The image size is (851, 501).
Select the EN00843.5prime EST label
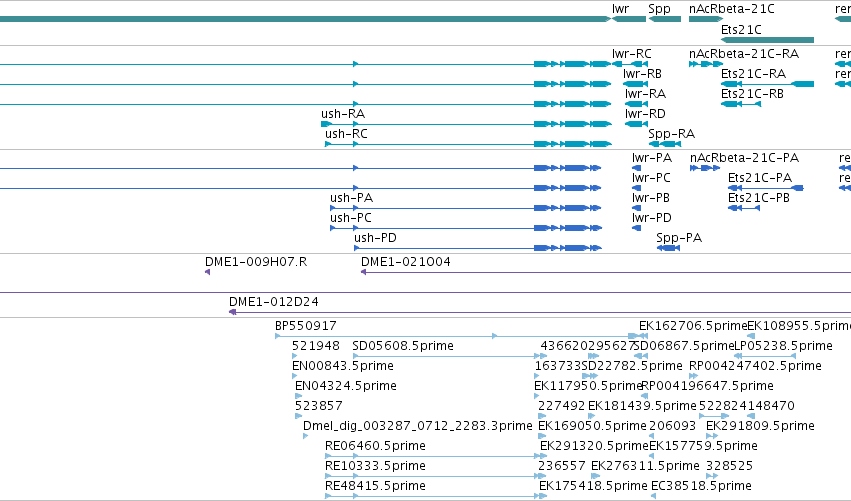point(343,366)
